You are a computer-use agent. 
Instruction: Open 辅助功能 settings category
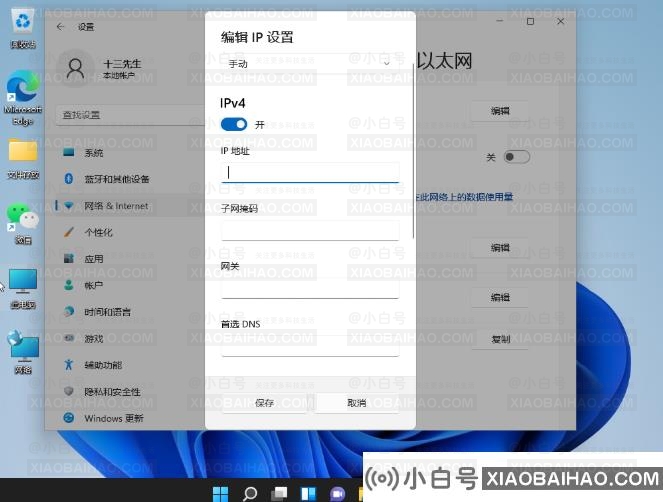coord(129,365)
